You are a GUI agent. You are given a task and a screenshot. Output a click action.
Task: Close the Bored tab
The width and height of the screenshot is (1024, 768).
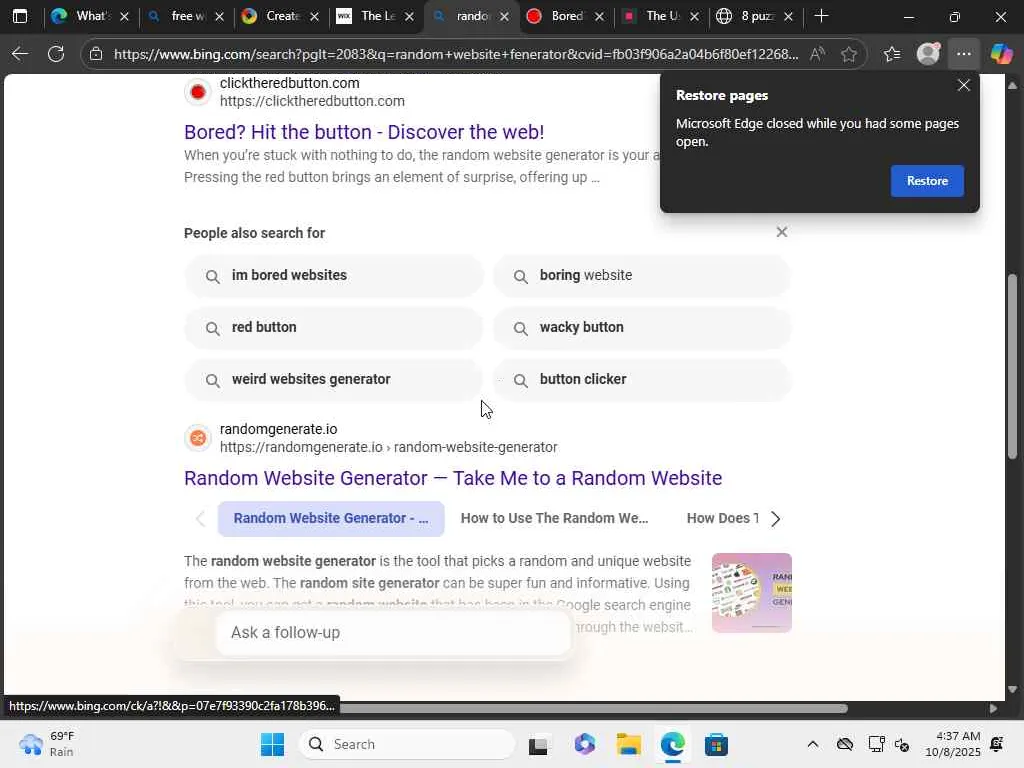tap(600, 16)
